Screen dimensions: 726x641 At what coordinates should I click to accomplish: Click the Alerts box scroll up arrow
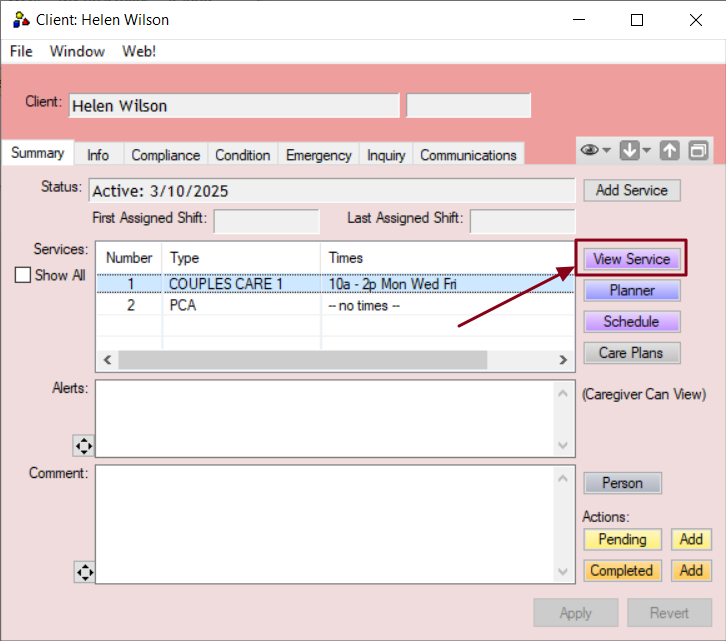pos(563,393)
